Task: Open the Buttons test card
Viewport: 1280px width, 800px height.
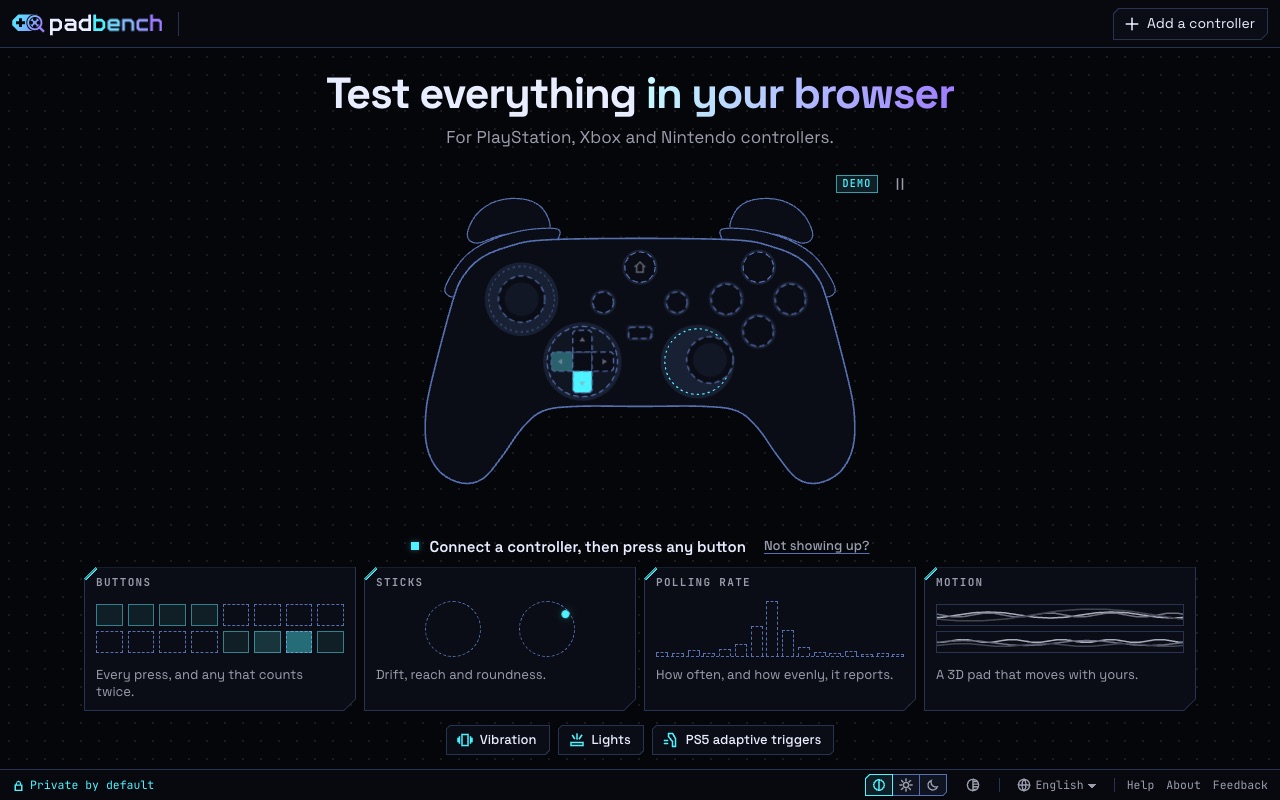Action: click(x=220, y=639)
